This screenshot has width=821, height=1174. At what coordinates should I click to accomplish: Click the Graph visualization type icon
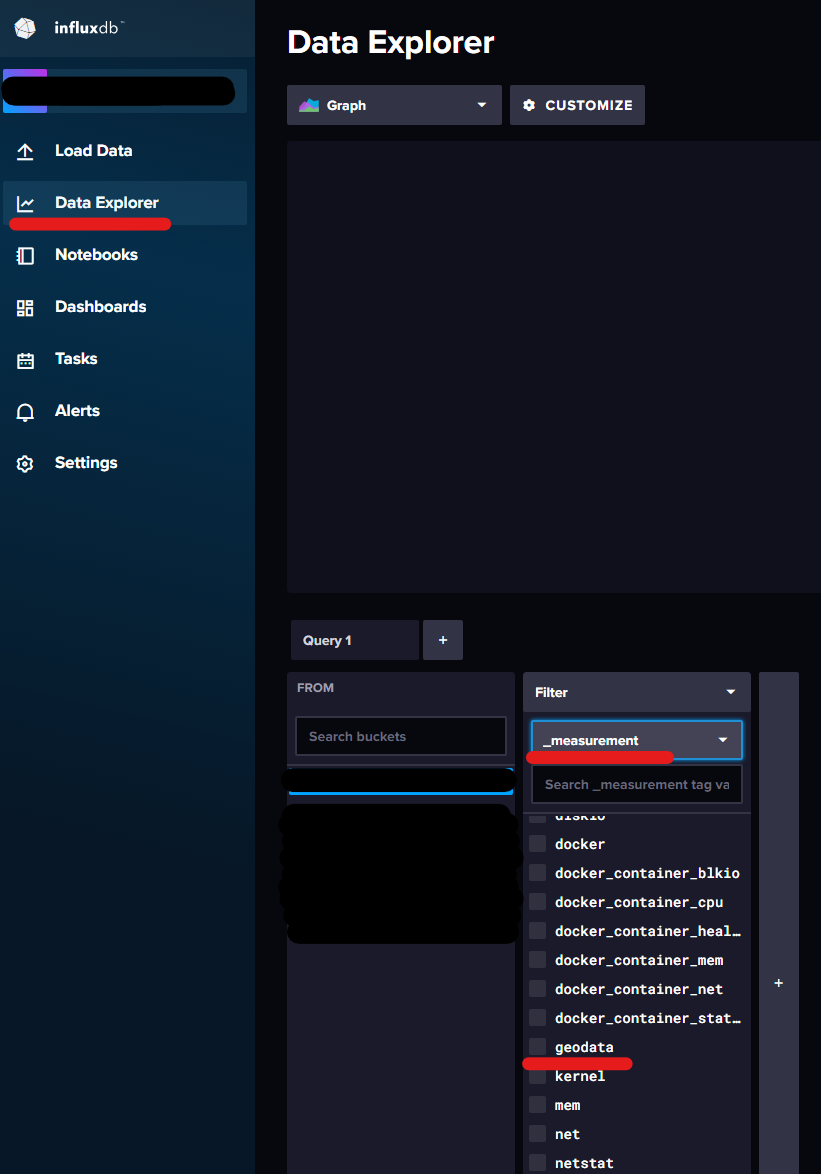pyautogui.click(x=309, y=106)
